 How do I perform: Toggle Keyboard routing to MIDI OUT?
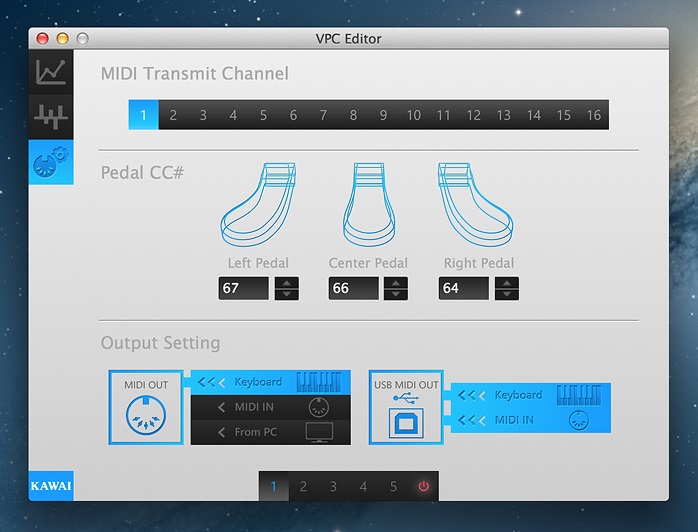tap(271, 382)
